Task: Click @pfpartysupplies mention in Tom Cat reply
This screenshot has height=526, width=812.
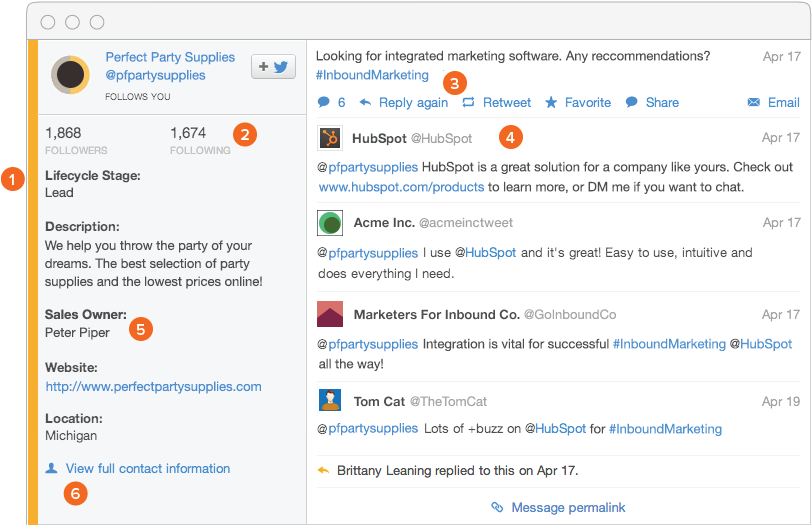Action: [x=368, y=429]
